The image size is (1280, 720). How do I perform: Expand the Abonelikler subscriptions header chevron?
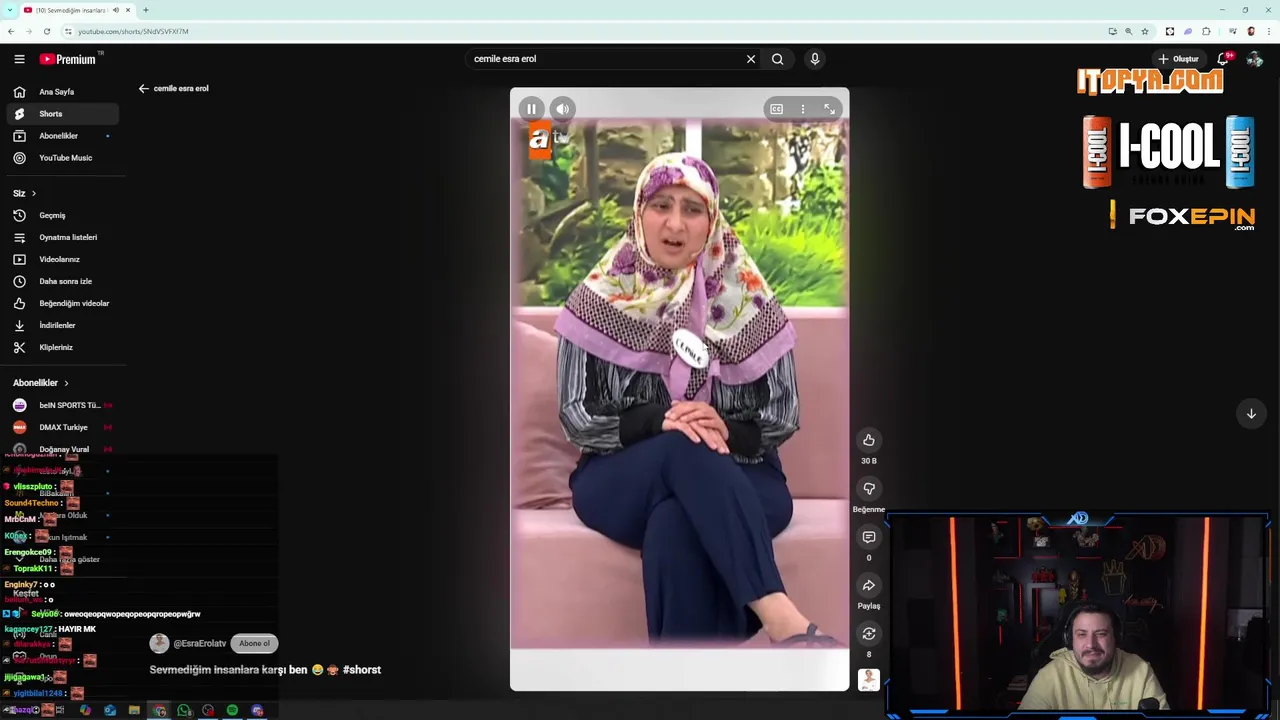[66, 383]
